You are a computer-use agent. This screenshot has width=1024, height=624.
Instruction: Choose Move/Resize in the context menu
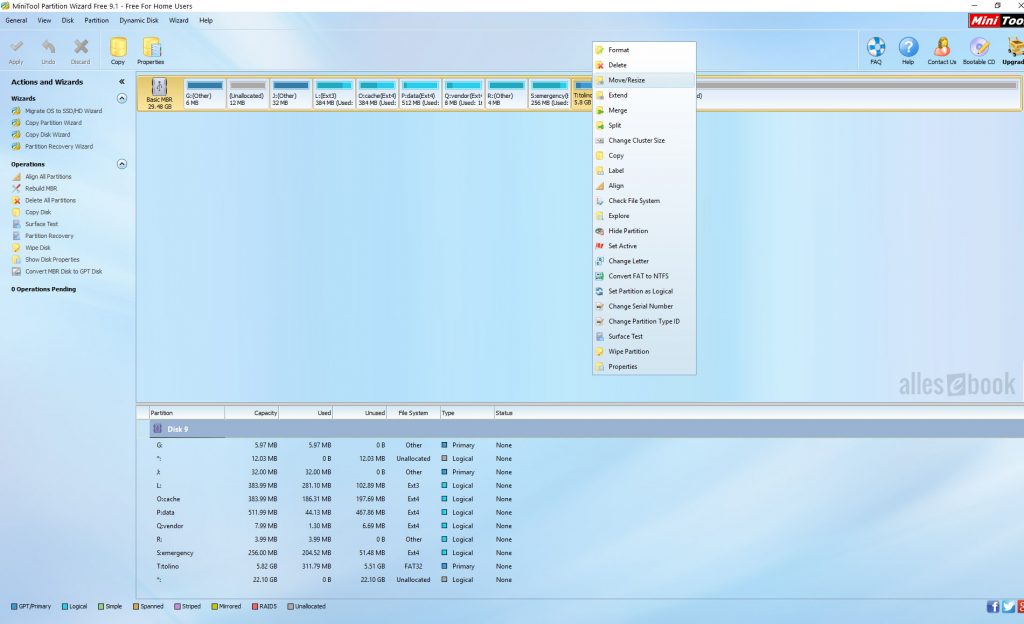pos(644,80)
